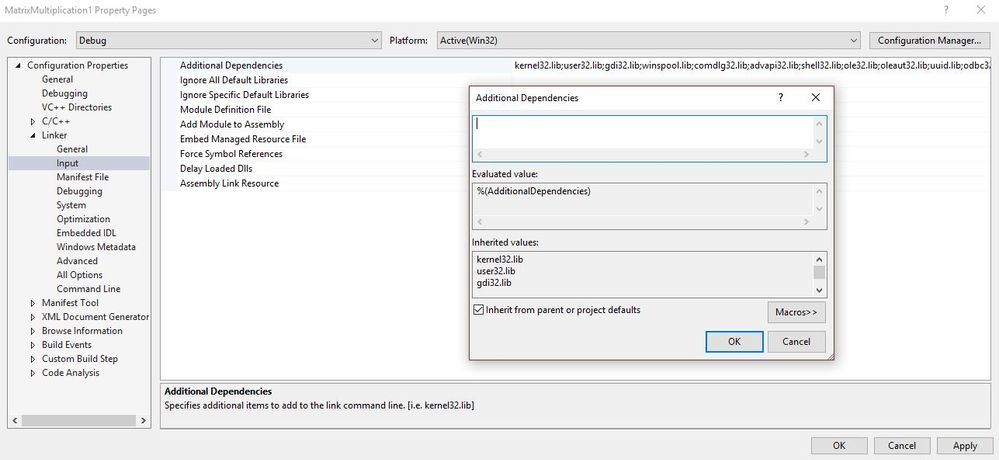
Task: Close the MatrixMultiplication1 Property Pages window
Action: coord(981,10)
